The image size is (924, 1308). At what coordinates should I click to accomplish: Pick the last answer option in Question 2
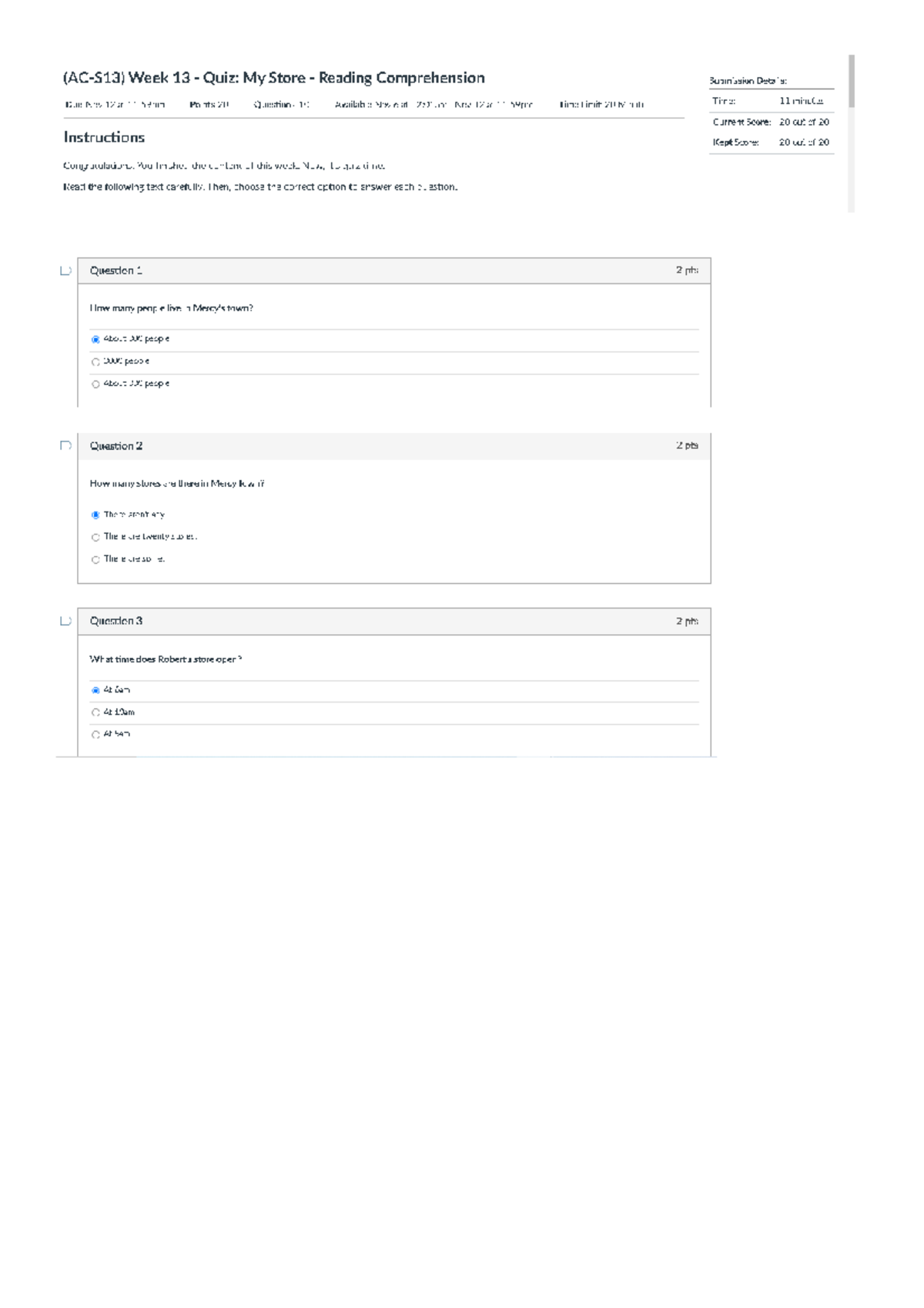coord(95,559)
